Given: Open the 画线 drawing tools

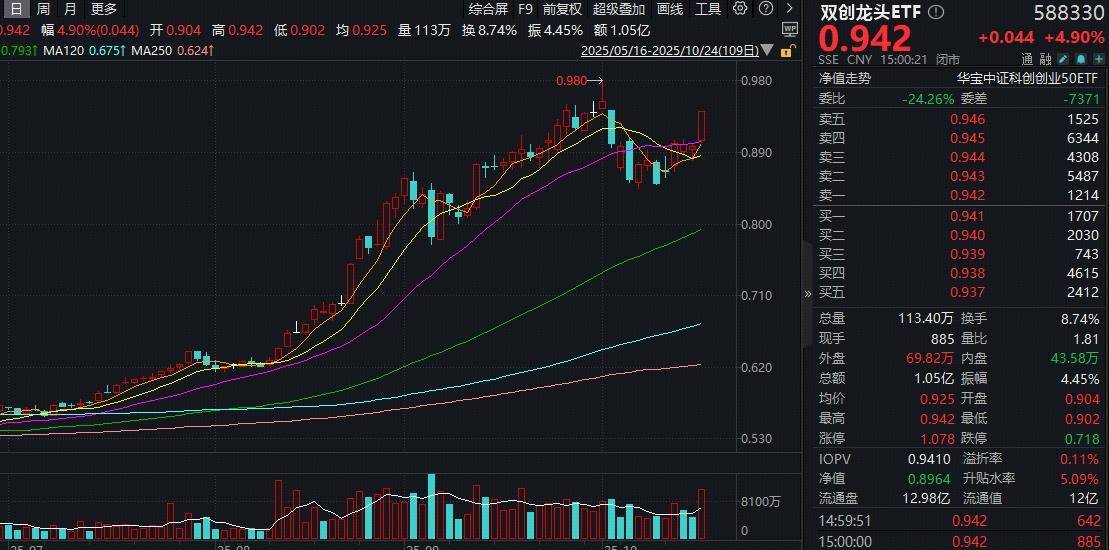Looking at the screenshot, I should tap(670, 9).
